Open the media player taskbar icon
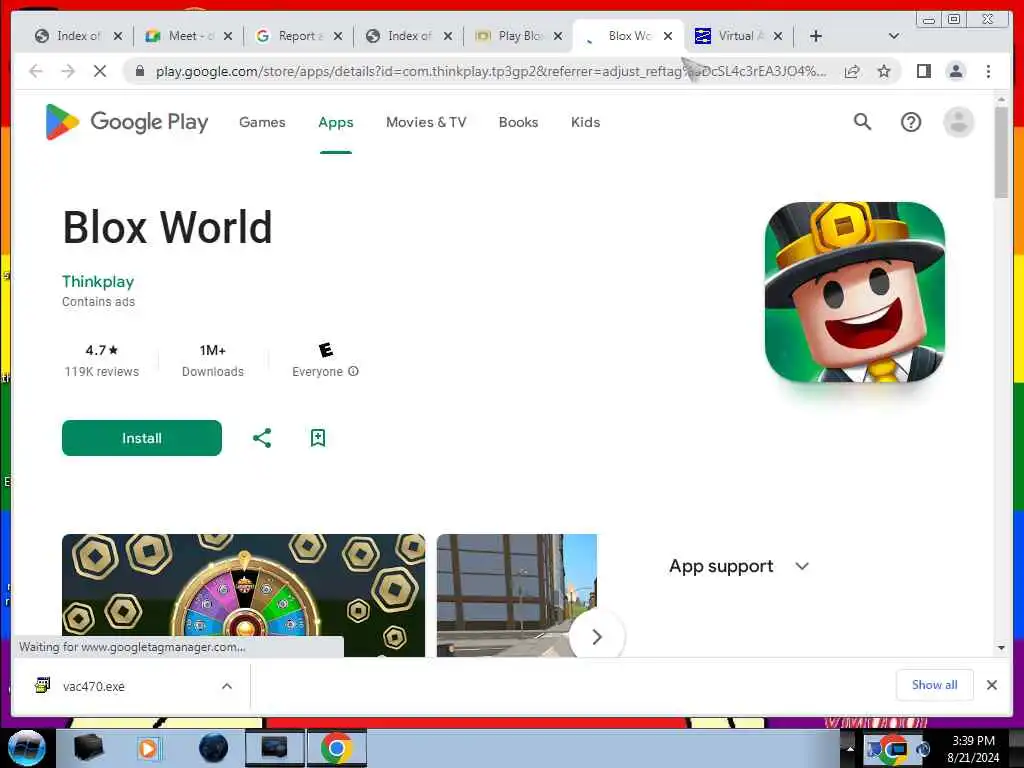Screen dimensions: 1024x768 pyautogui.click(x=148, y=748)
